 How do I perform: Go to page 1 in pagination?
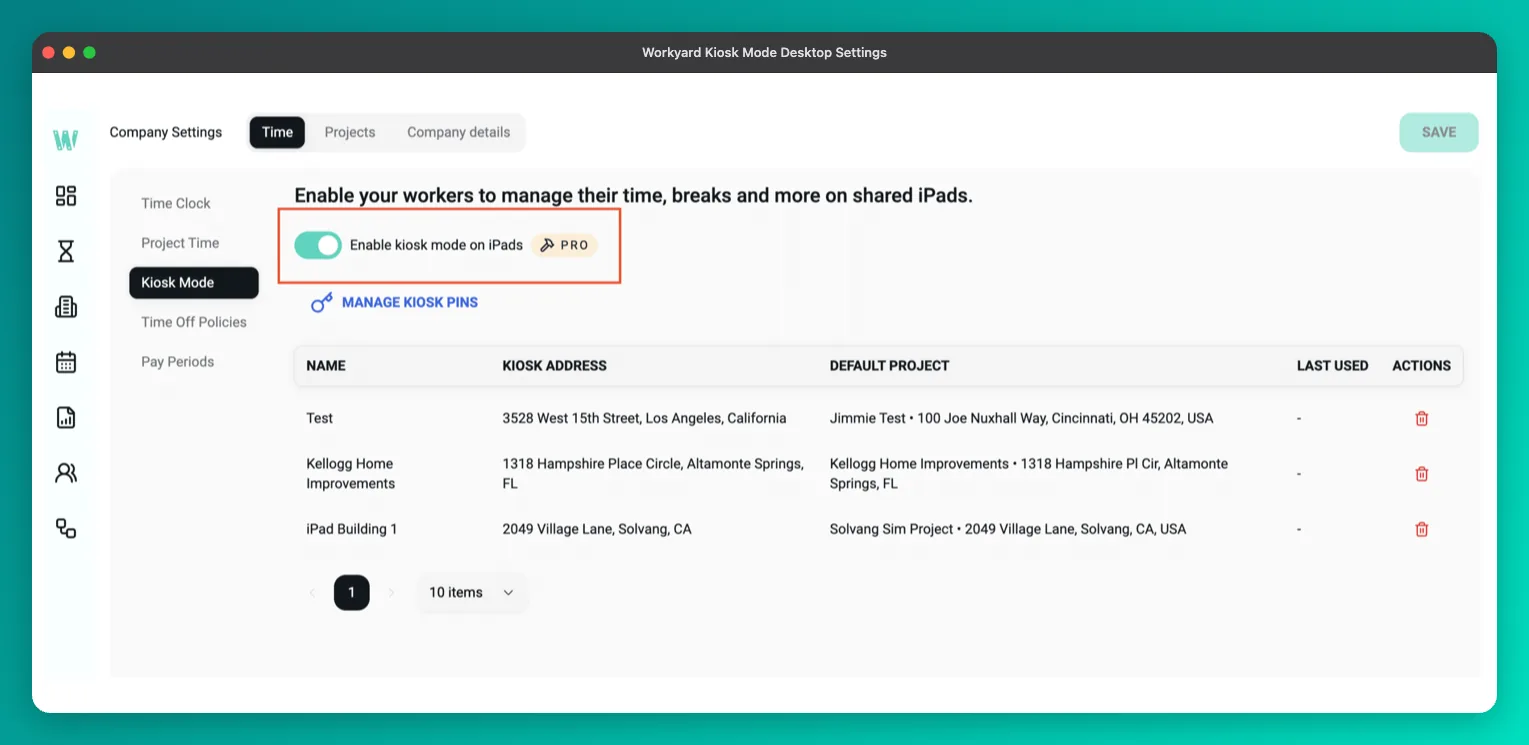[351, 592]
